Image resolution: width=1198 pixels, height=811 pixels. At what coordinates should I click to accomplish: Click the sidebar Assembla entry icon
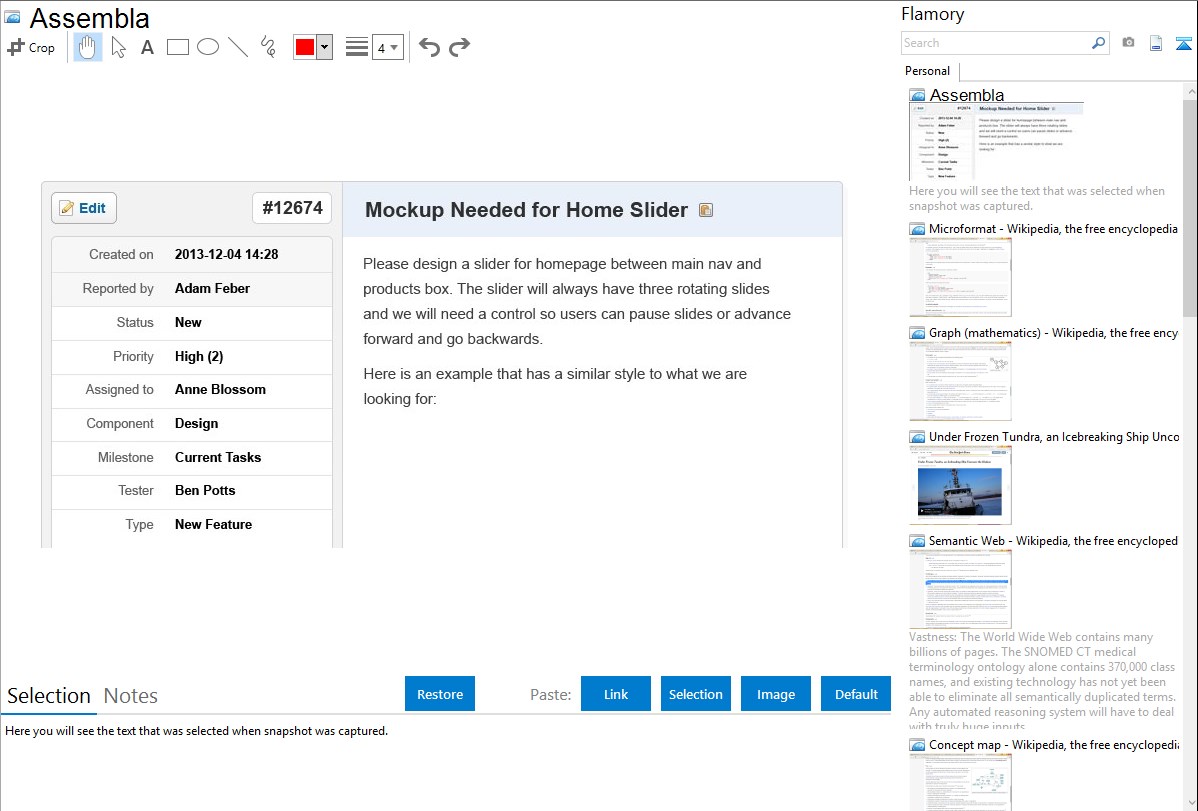coord(917,95)
